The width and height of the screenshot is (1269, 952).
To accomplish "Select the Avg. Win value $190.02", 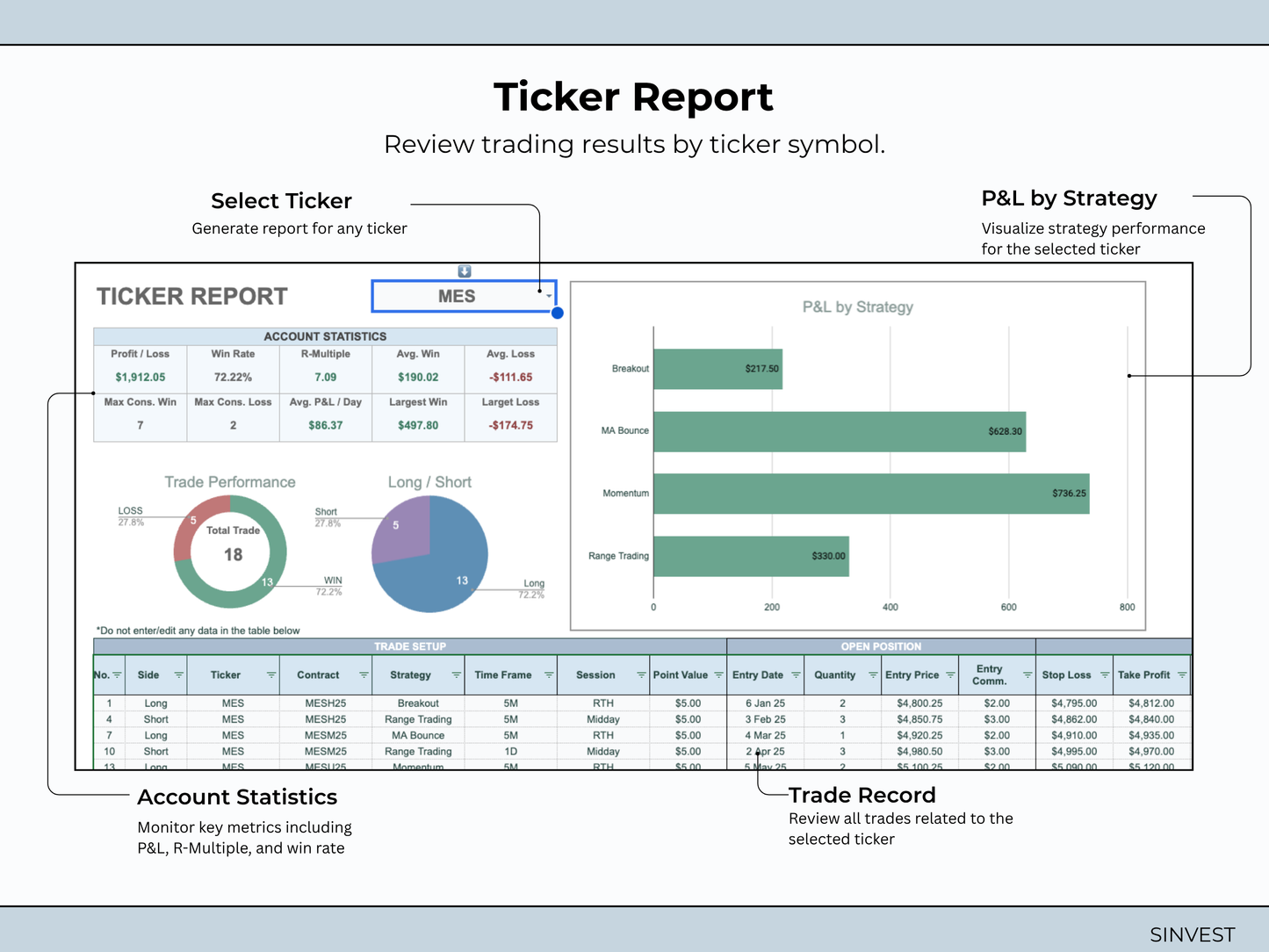I will pos(418,378).
